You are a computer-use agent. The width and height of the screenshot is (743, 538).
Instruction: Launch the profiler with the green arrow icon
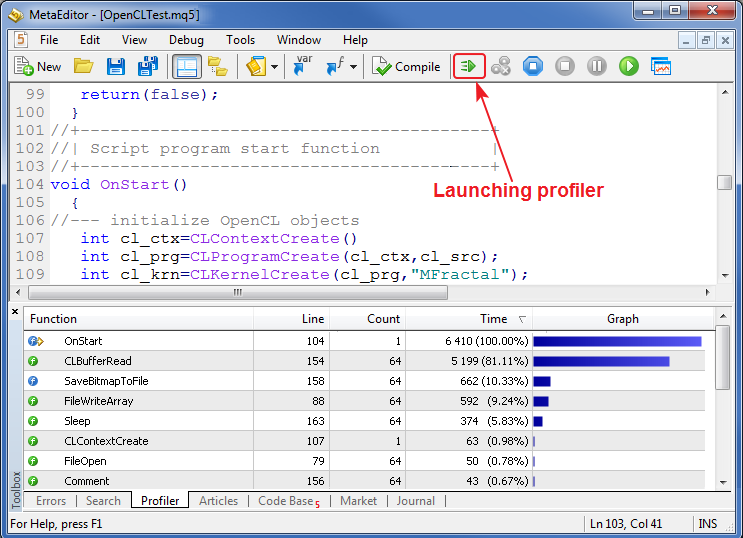click(x=469, y=66)
